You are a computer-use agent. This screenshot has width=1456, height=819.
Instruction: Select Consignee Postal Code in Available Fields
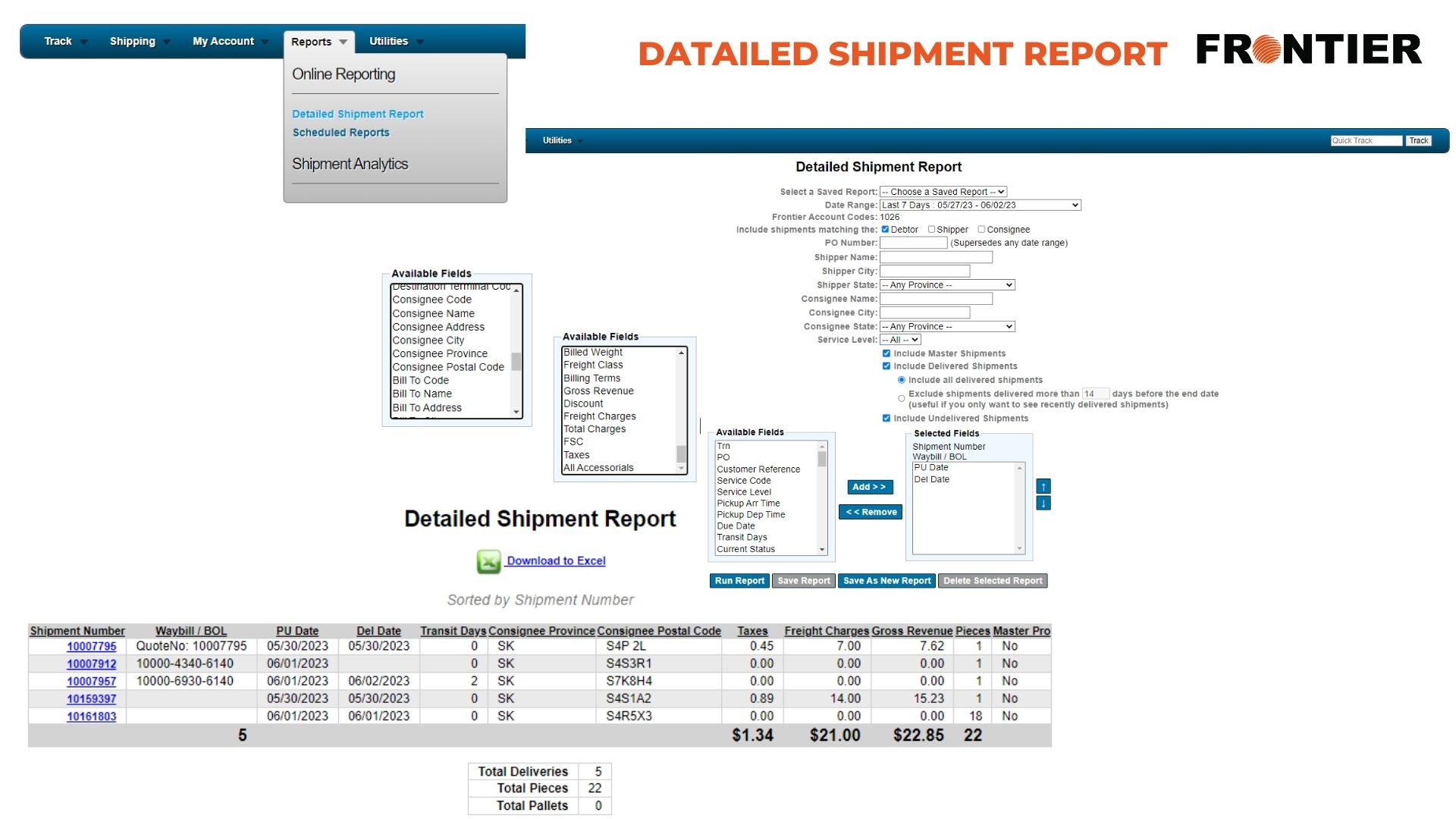click(447, 367)
